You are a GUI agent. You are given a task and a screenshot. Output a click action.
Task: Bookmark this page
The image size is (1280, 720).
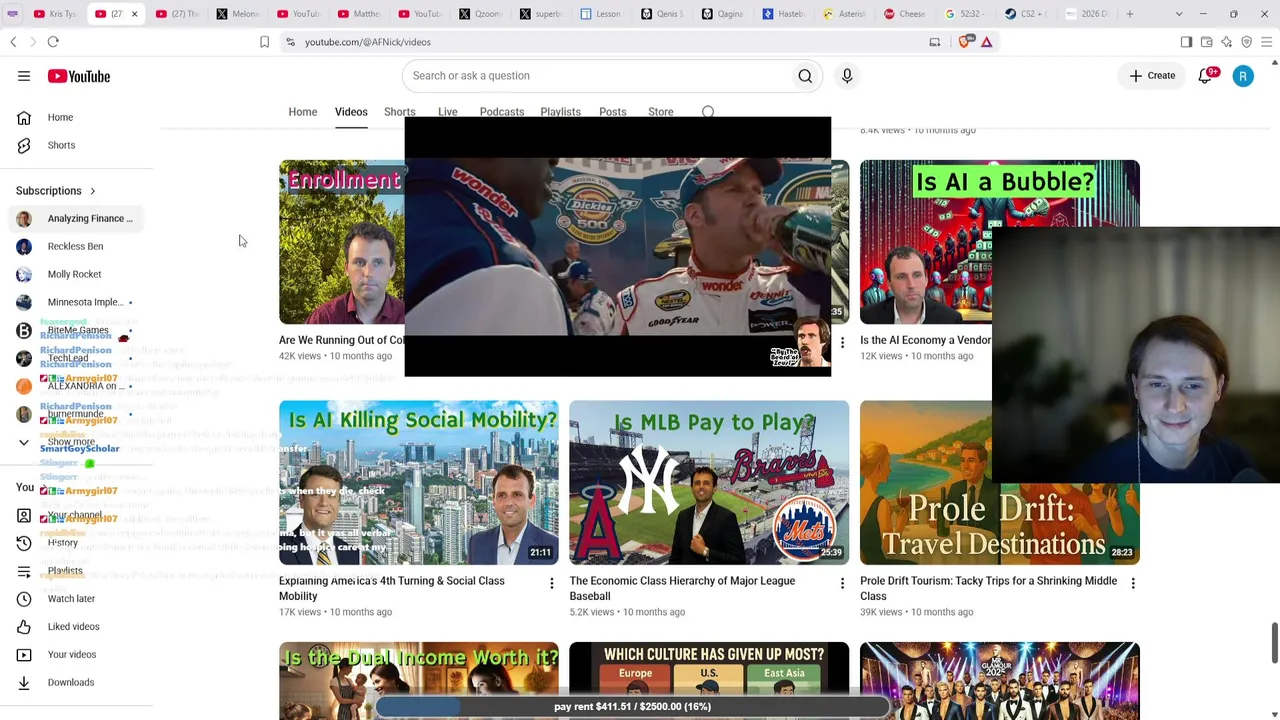pyautogui.click(x=264, y=42)
